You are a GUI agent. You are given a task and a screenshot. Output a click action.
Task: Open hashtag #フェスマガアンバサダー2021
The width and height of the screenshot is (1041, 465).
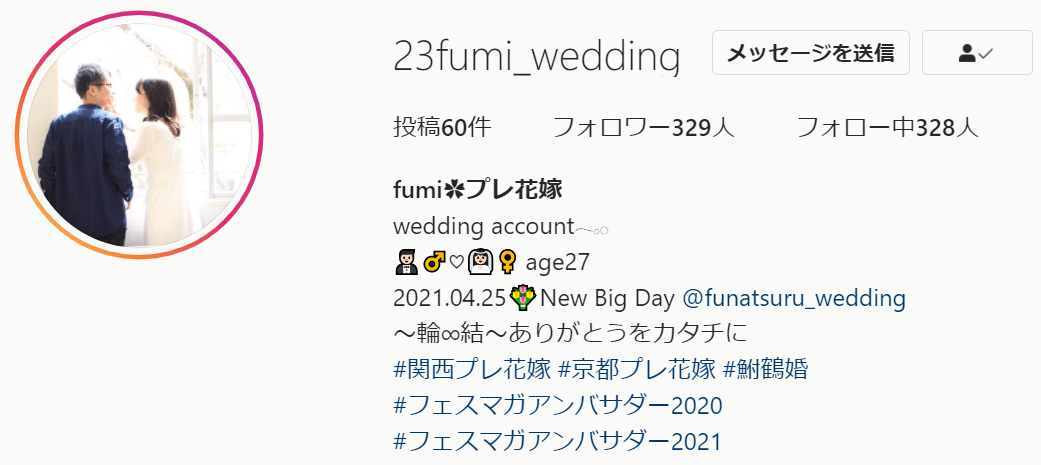pyautogui.click(x=557, y=440)
